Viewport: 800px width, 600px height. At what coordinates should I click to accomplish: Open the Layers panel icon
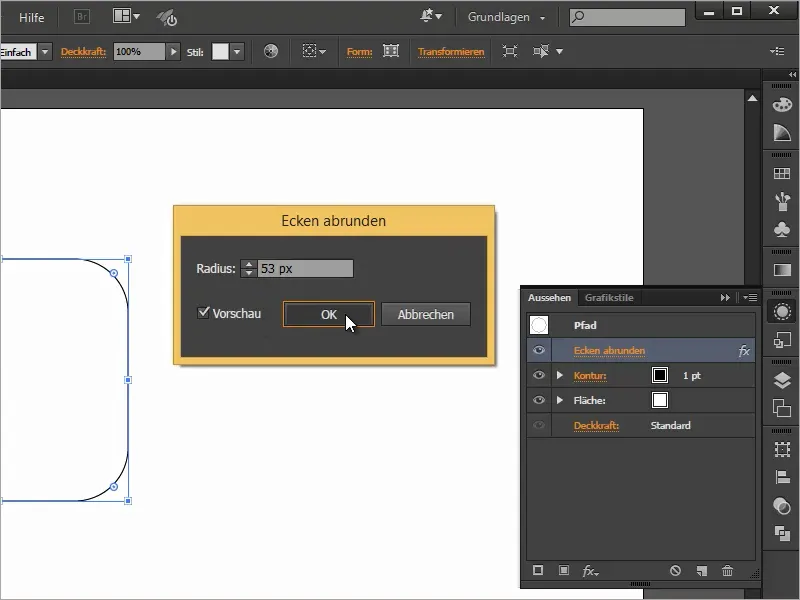coord(782,380)
